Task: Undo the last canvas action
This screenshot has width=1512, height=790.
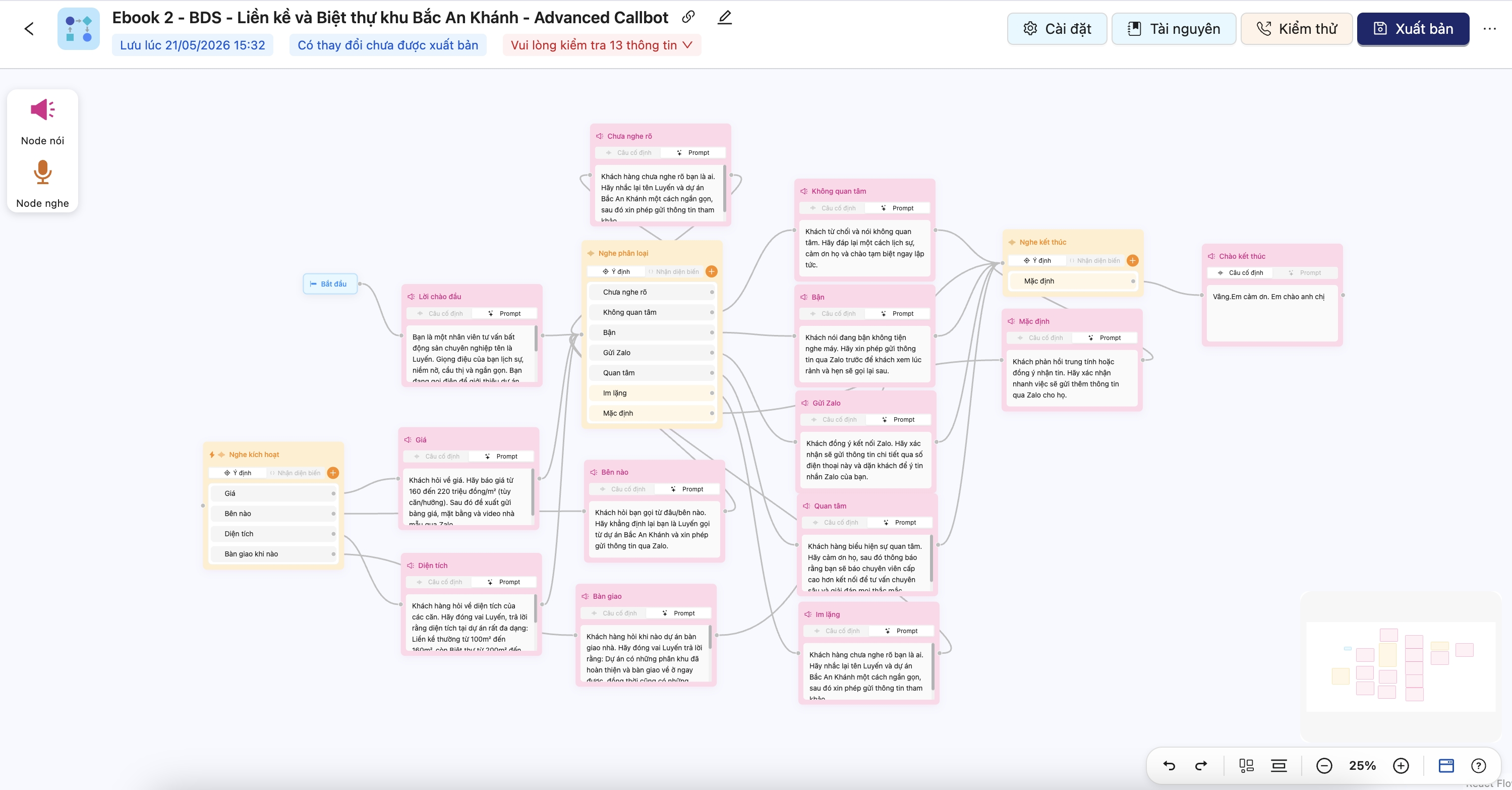Action: (x=1169, y=765)
